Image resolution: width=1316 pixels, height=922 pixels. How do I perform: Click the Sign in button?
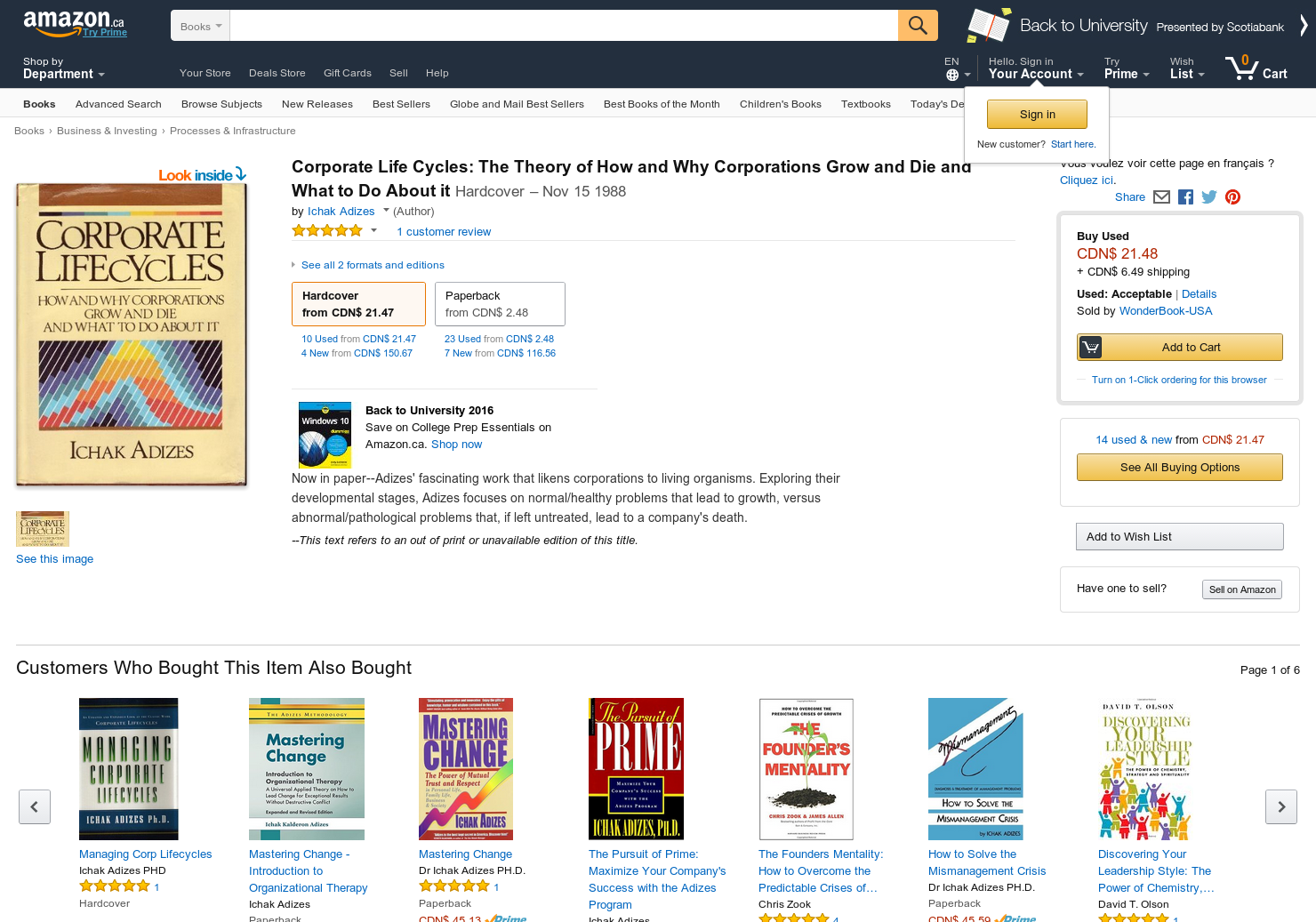click(1037, 114)
